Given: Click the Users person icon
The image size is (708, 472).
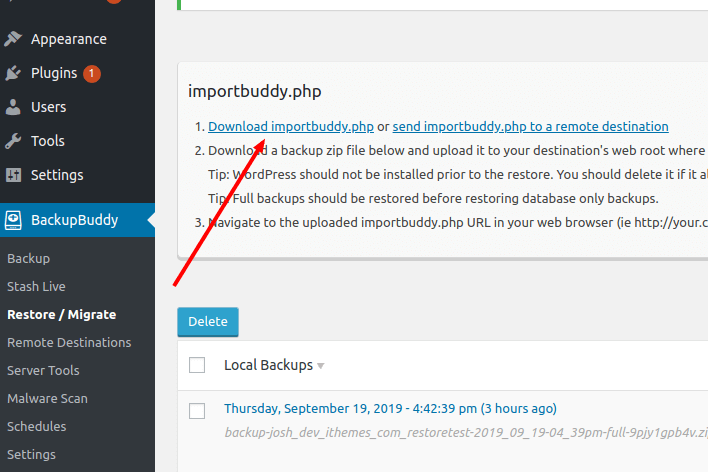Looking at the screenshot, I should [13, 107].
